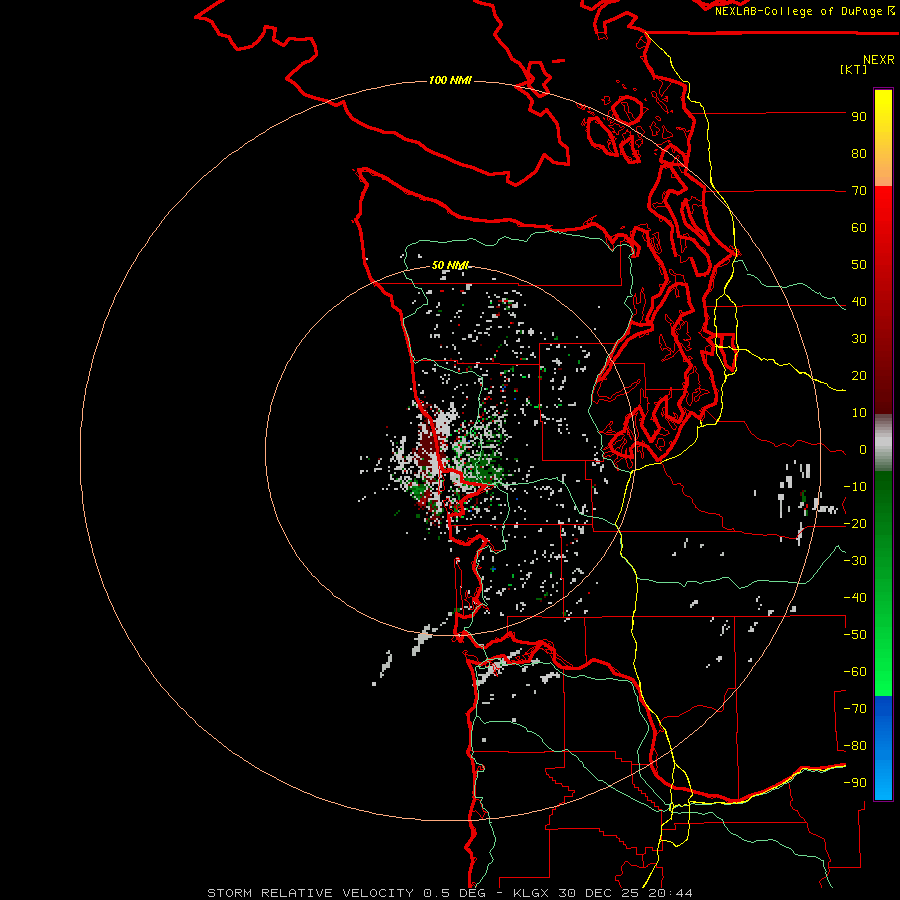Click the KLGX radar site identifier
The height and width of the screenshot is (900, 900).
click(531, 893)
